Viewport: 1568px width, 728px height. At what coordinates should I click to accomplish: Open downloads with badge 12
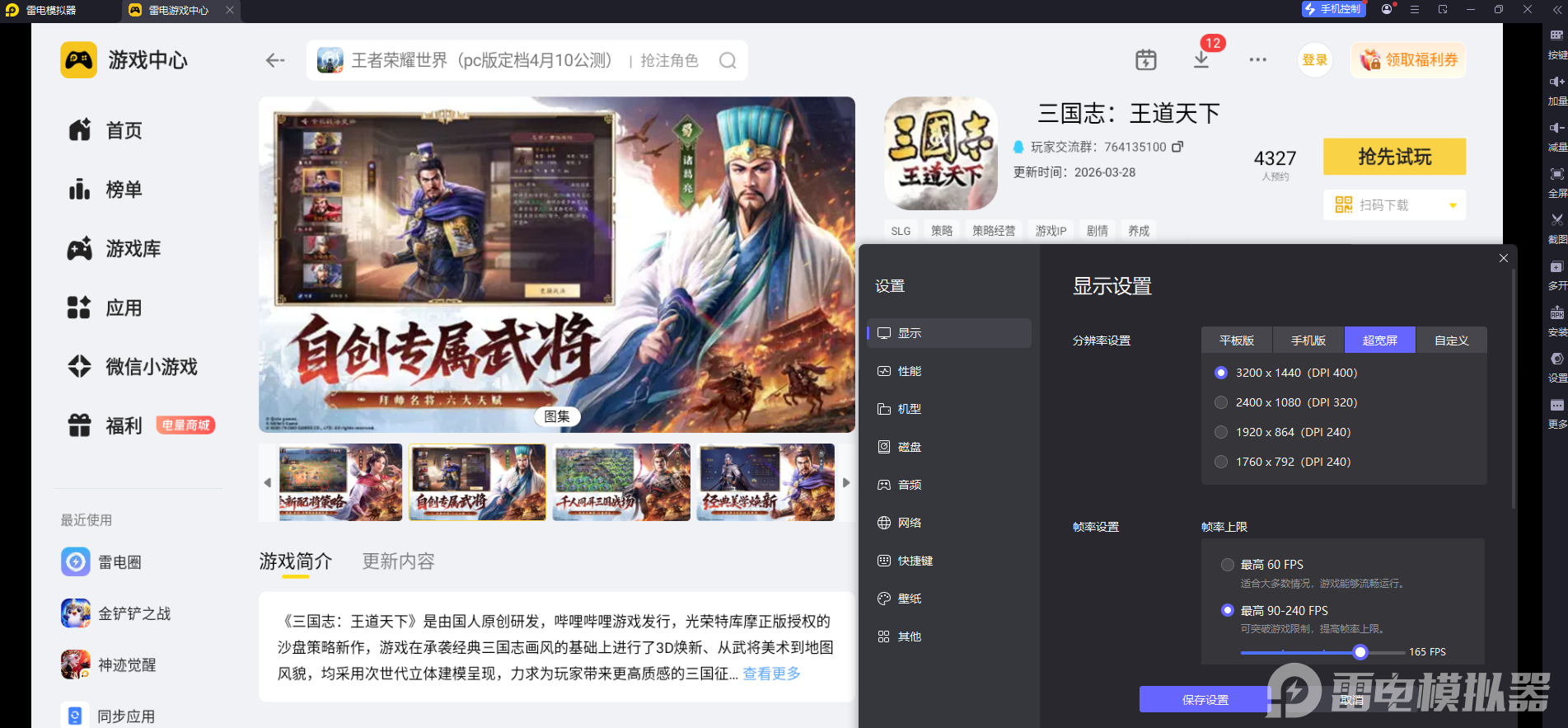point(1201,59)
